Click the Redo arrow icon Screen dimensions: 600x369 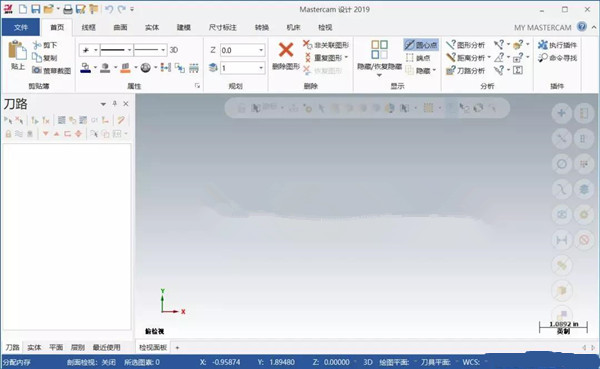122,9
